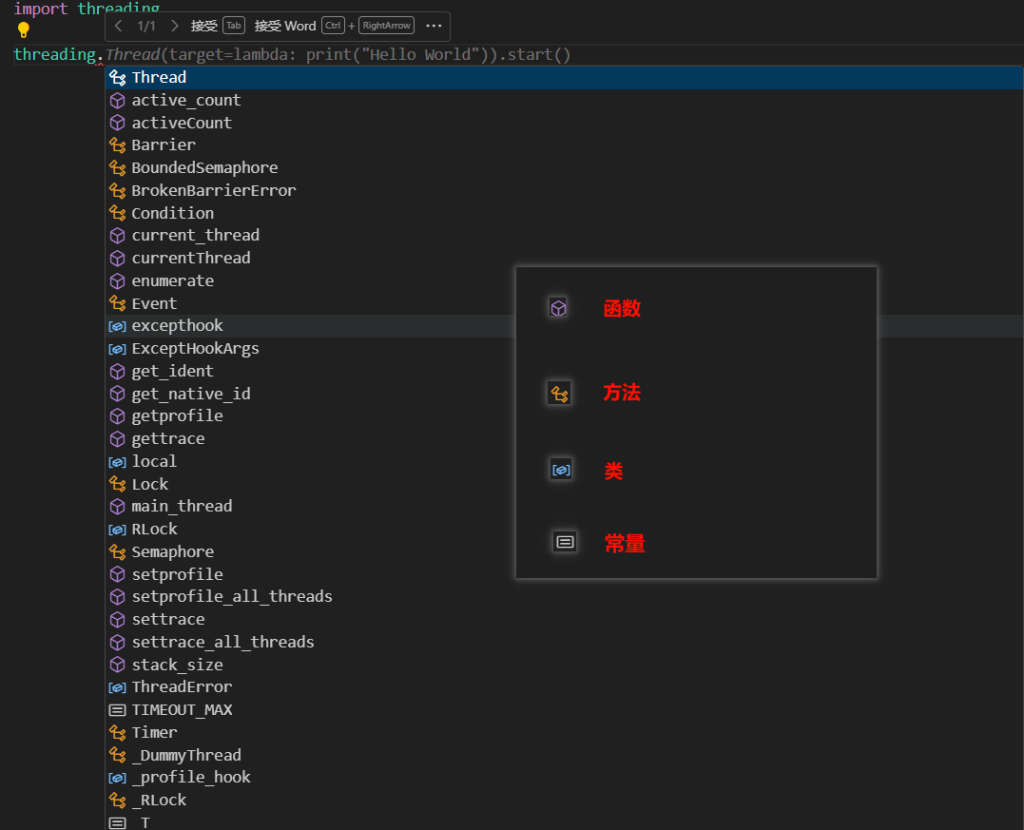Click the icon next to TIMEOUT_MAX

pos(117,710)
